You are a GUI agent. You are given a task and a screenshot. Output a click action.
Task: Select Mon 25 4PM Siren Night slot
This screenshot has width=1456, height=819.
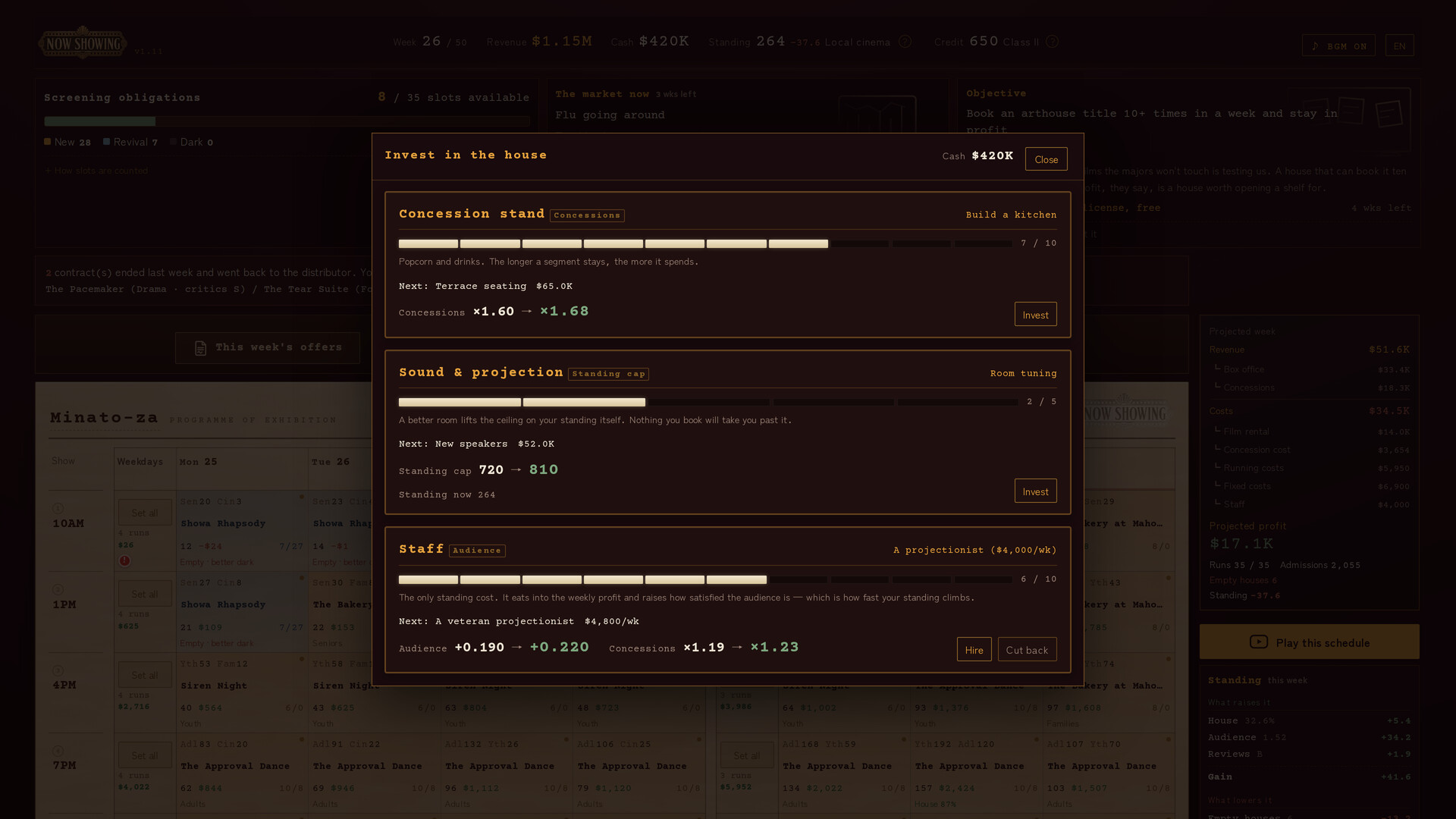pos(242,693)
